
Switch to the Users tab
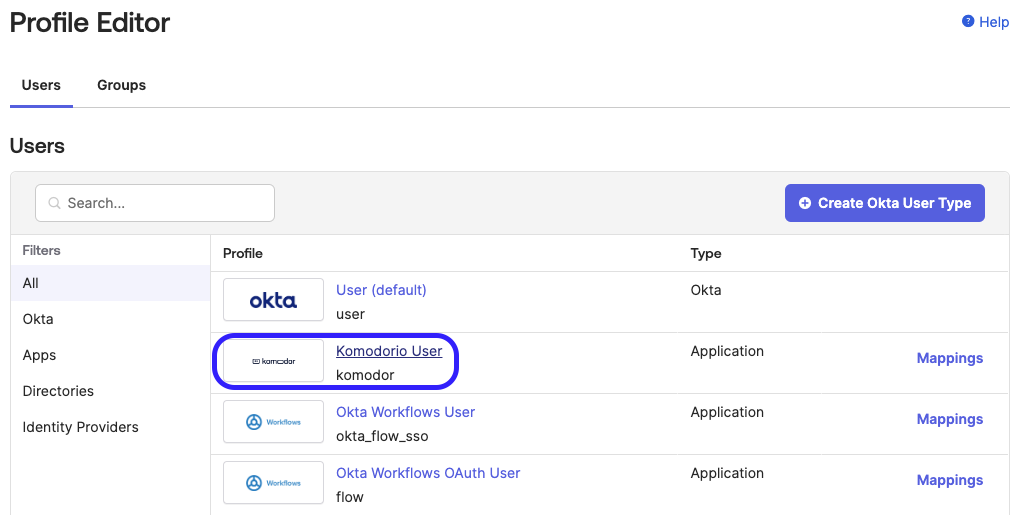tap(41, 85)
